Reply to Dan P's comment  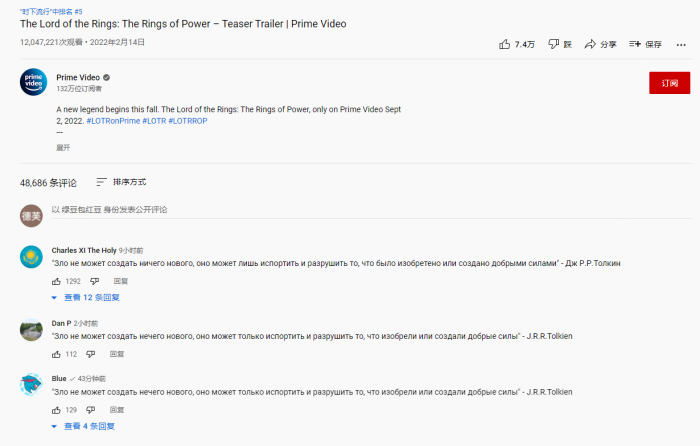coord(117,354)
